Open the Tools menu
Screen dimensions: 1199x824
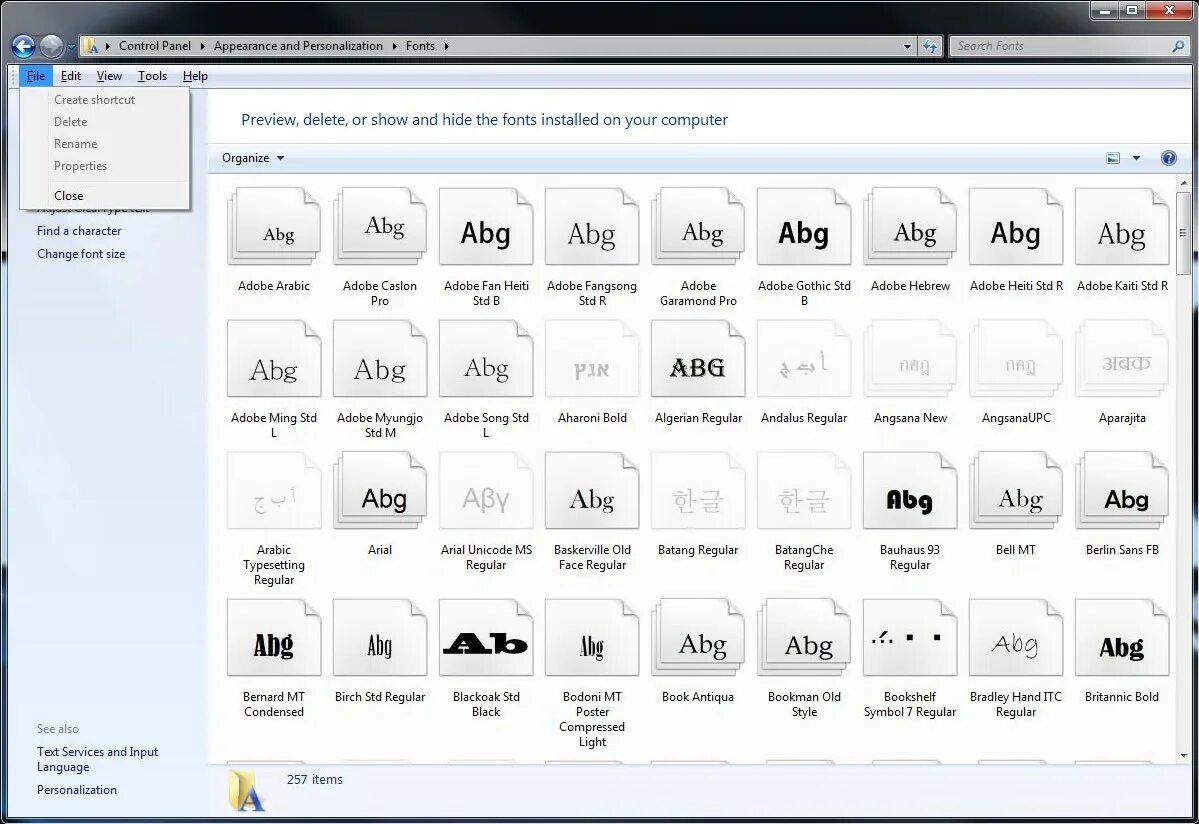(x=152, y=76)
